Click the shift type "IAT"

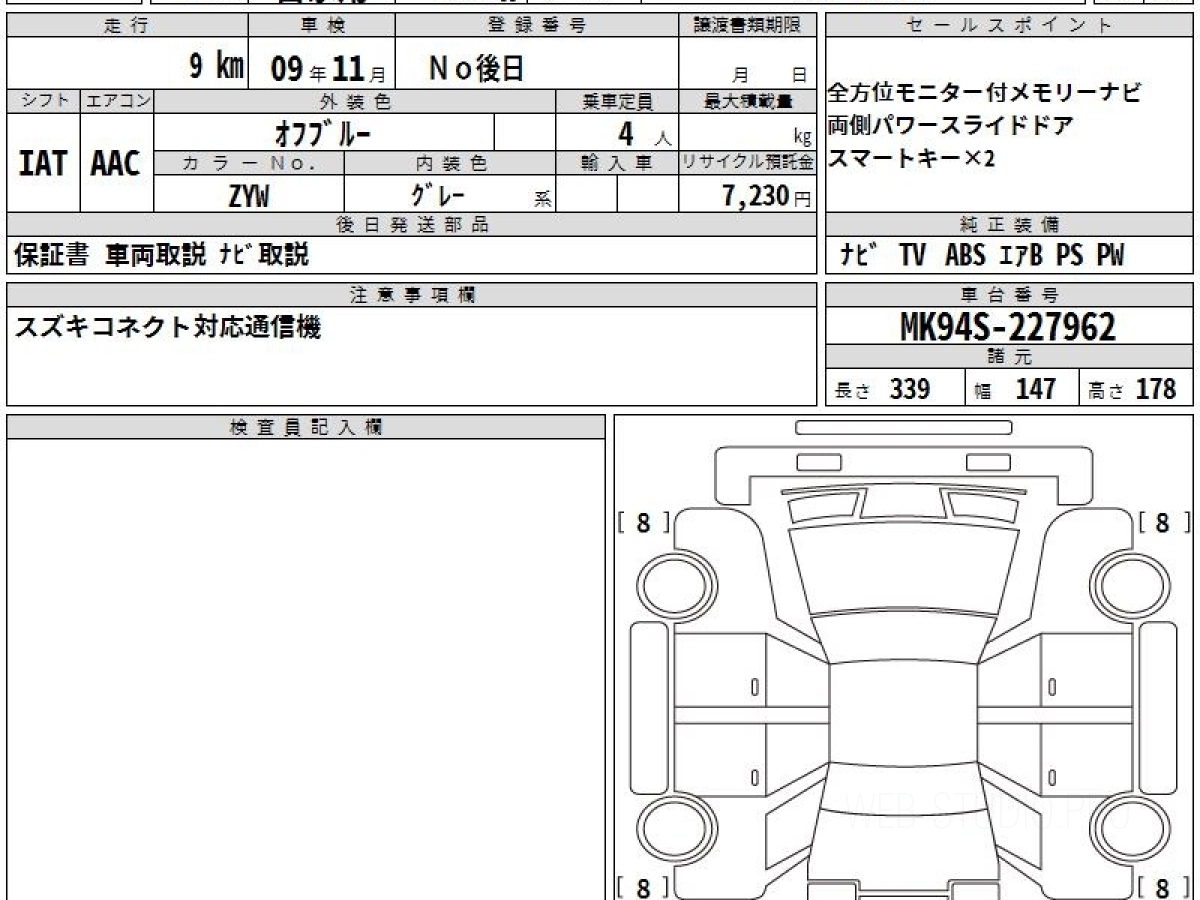[43, 162]
